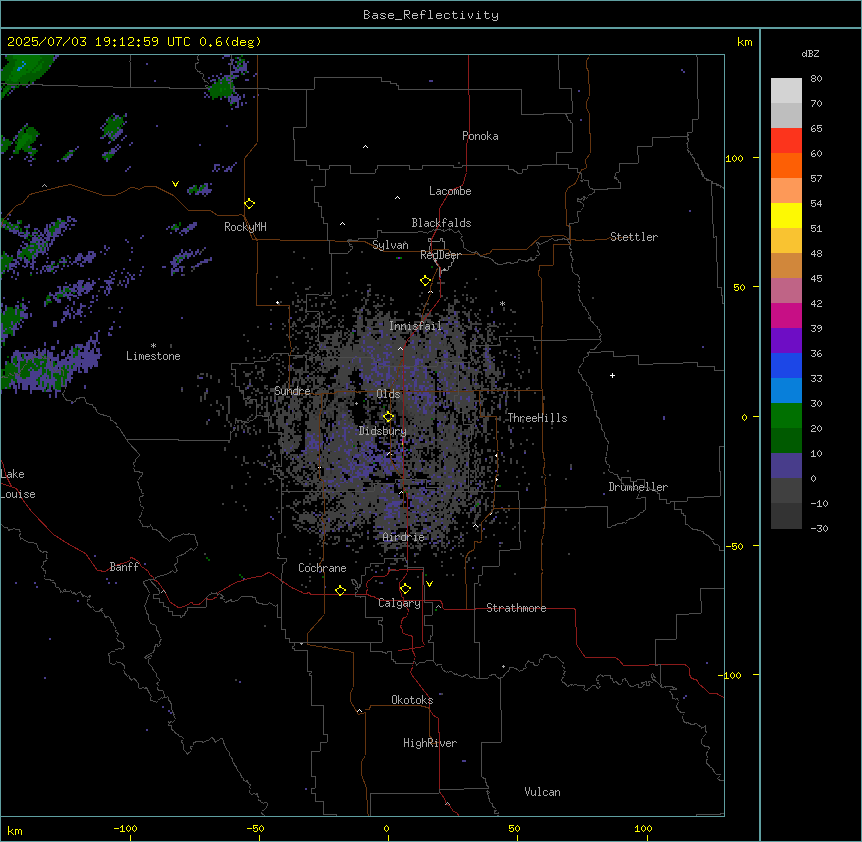This screenshot has width=862, height=842.
Task: Pick the dark orange 57-60 dBZ legend swatch
Action: tap(786, 165)
